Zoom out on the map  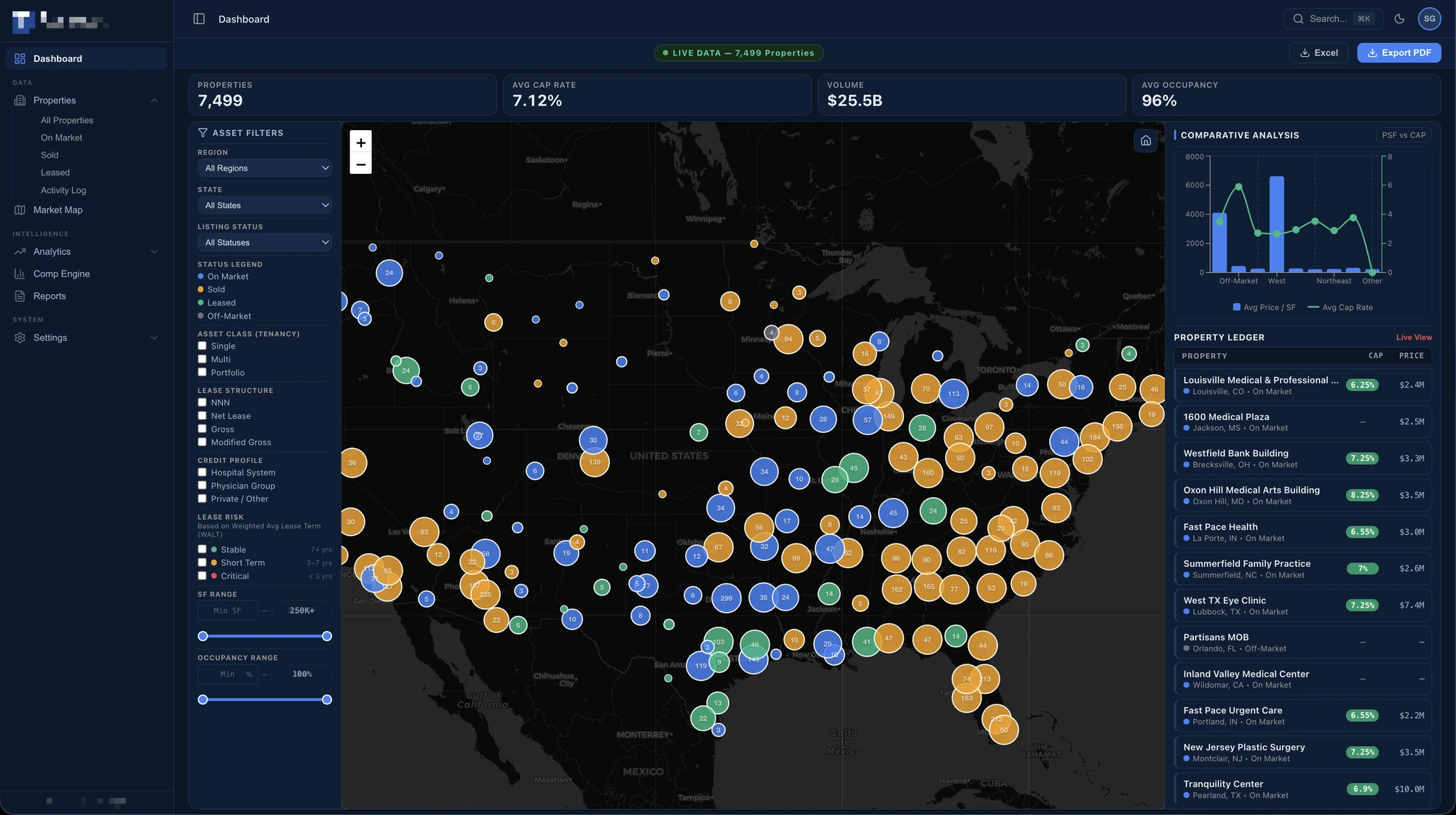(360, 164)
